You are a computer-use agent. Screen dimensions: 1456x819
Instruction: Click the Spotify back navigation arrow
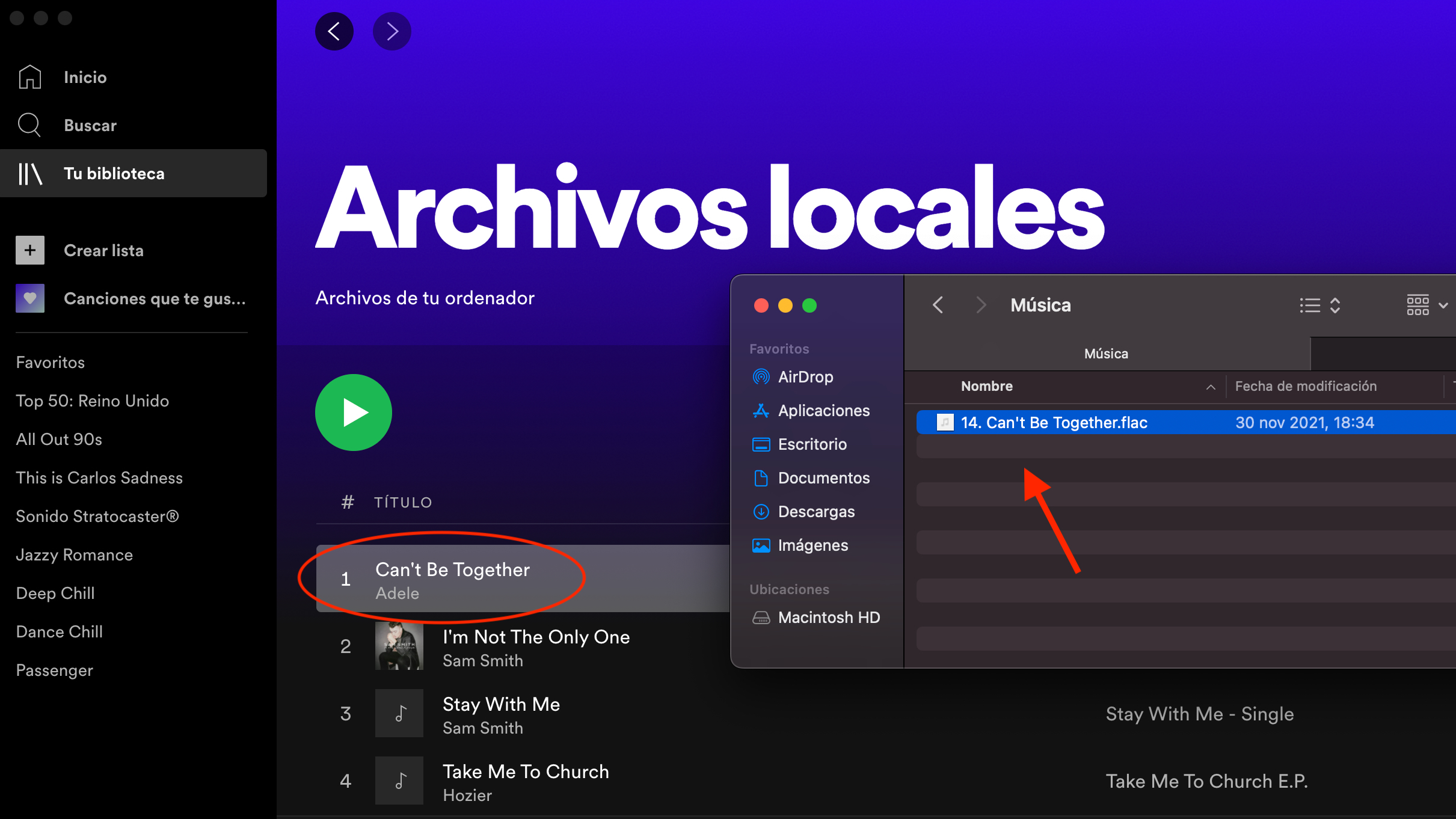click(x=334, y=31)
